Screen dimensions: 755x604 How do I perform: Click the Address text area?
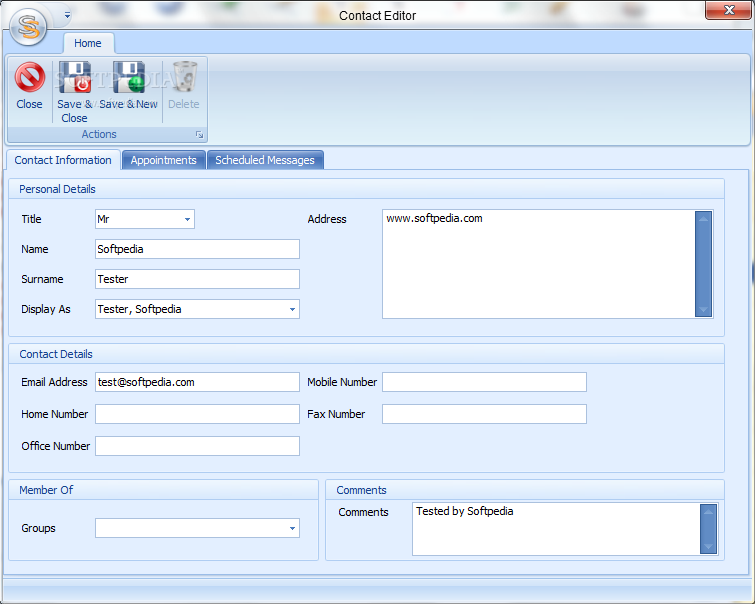pyautogui.click(x=539, y=264)
